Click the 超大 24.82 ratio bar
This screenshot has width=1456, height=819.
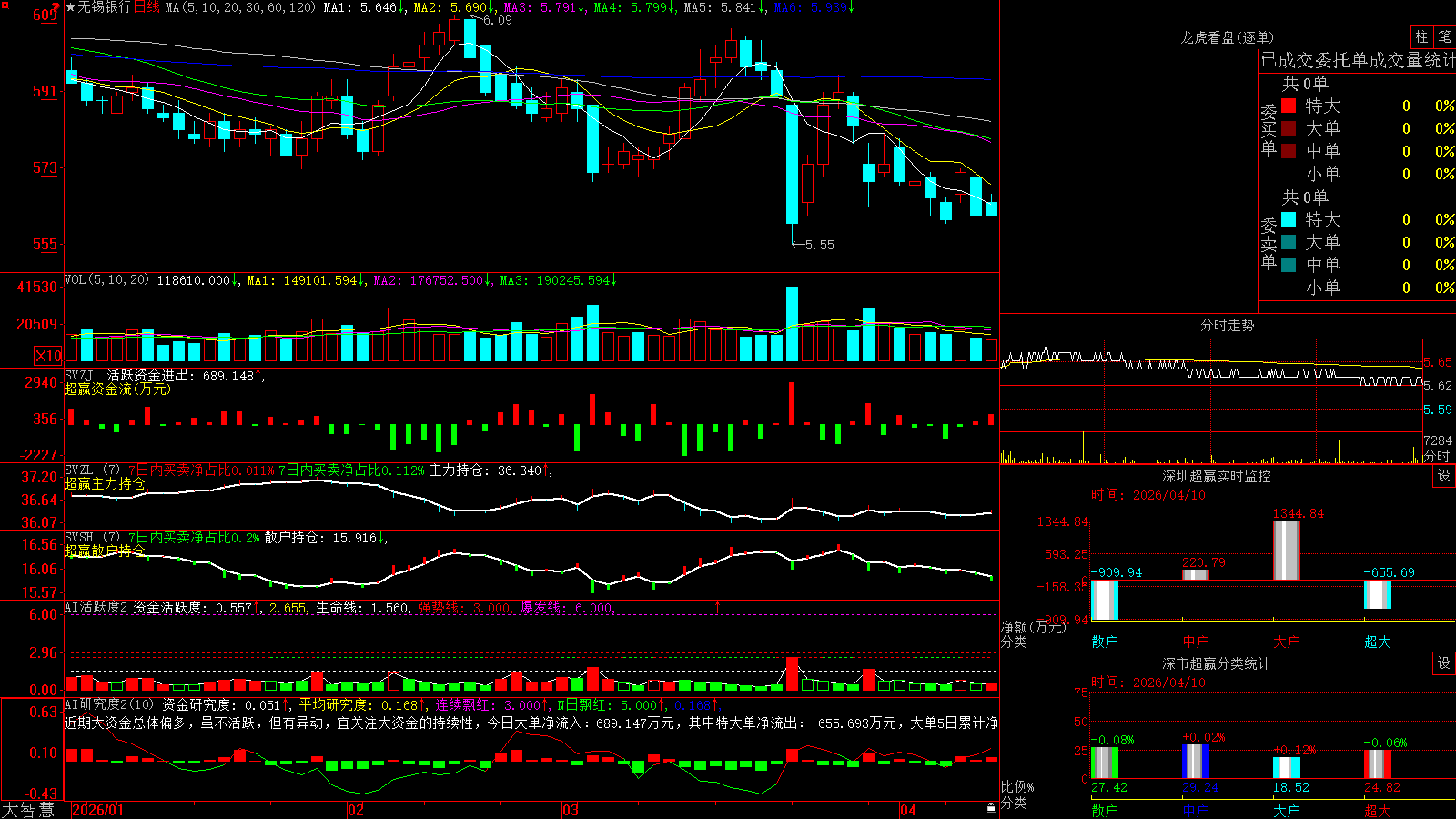(x=1377, y=764)
